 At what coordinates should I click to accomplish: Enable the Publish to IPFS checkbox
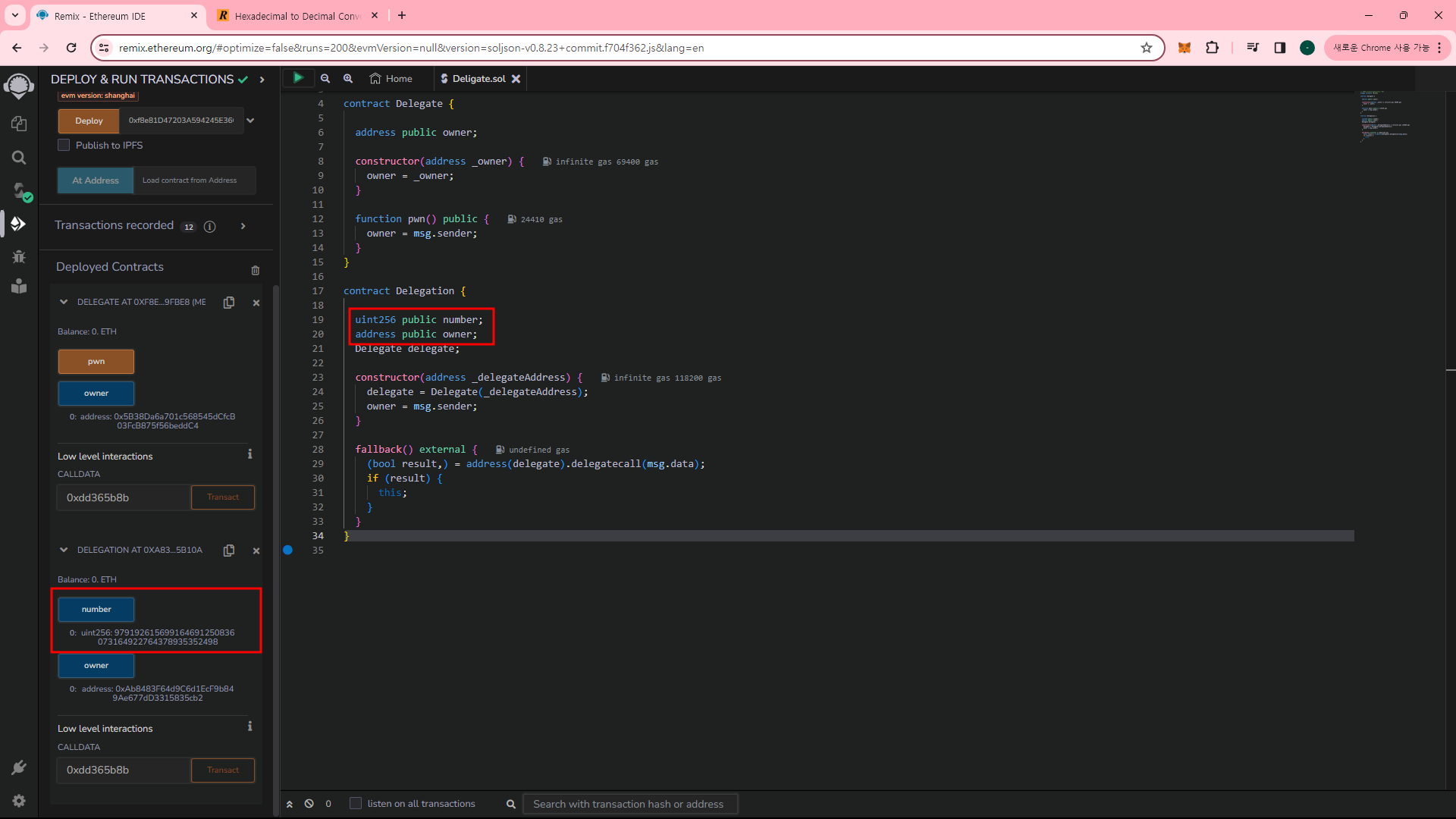coord(64,145)
